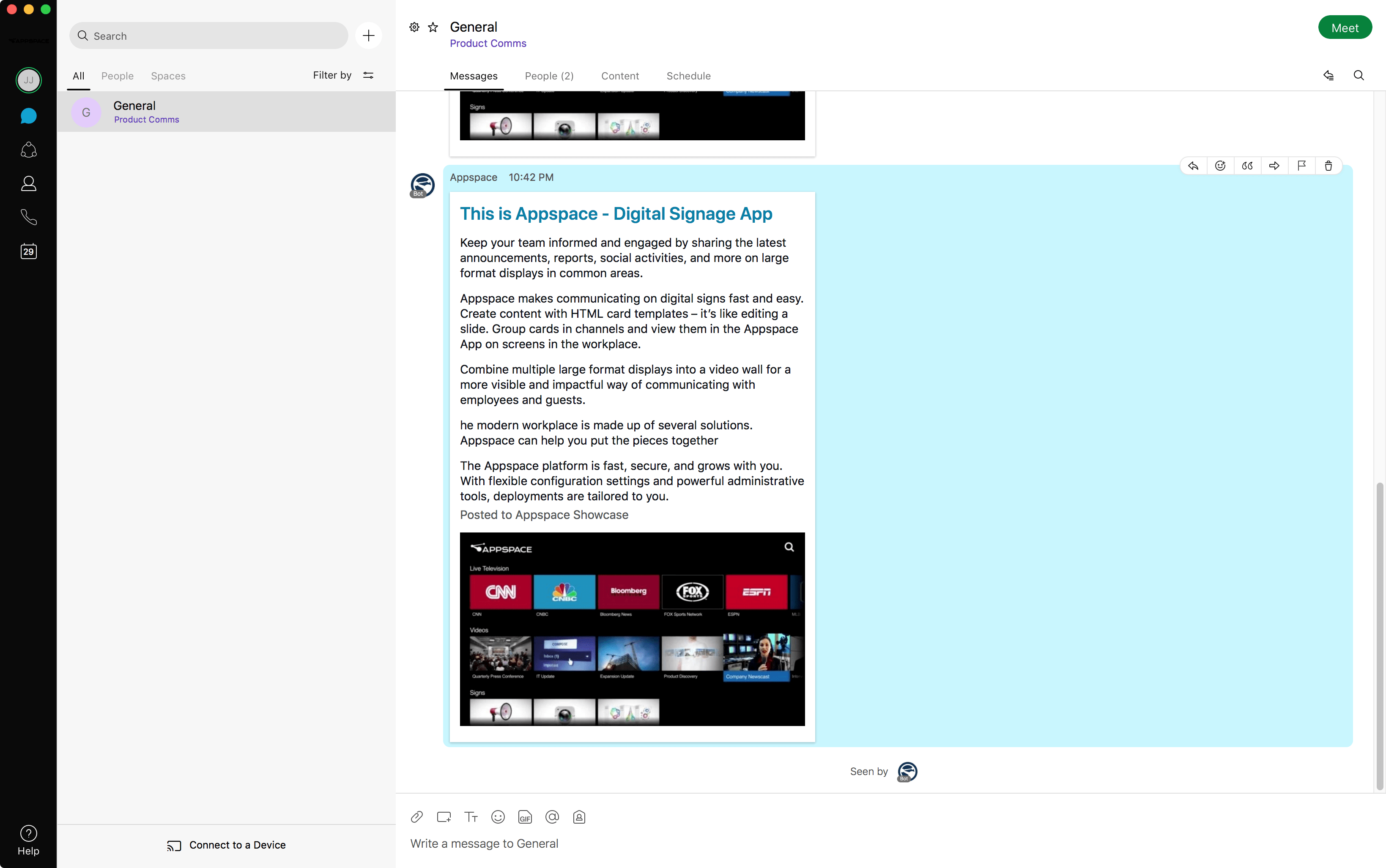Image resolution: width=1386 pixels, height=868 pixels.
Task: Open the Calling phone icon
Action: click(28, 217)
